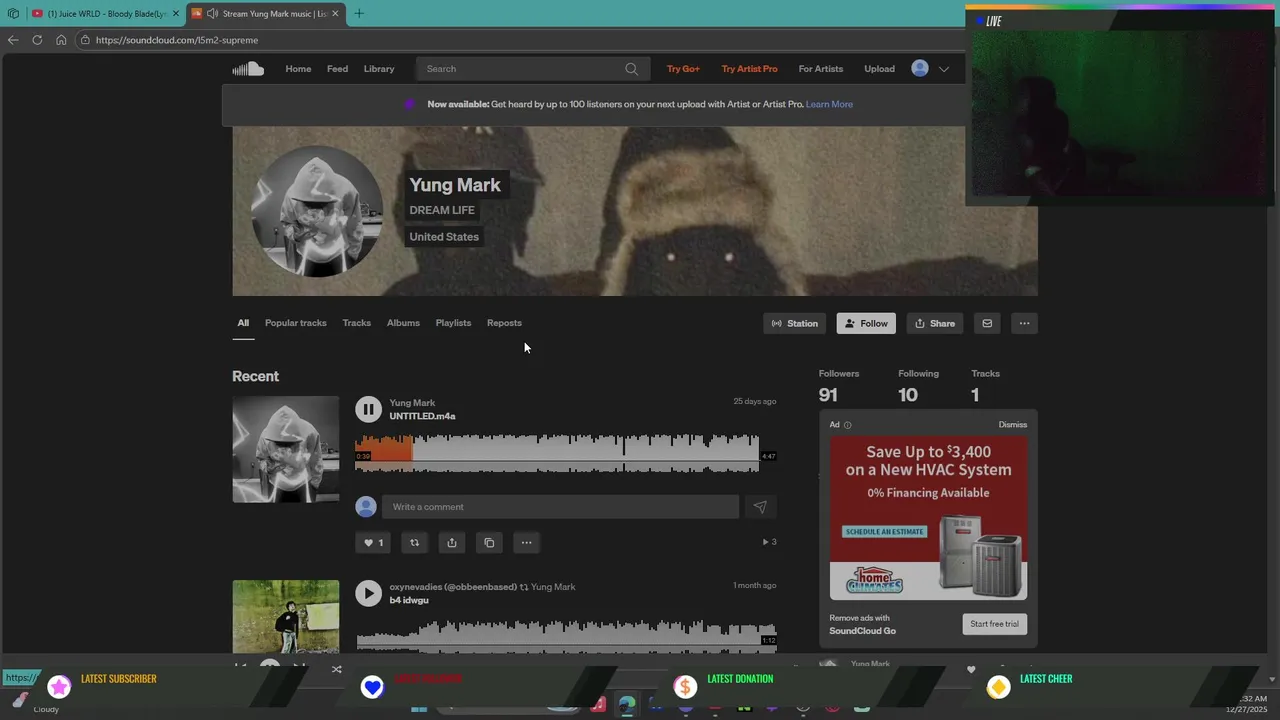
Task: Open the browser workspaces icon left of tabs
Action: (13, 14)
